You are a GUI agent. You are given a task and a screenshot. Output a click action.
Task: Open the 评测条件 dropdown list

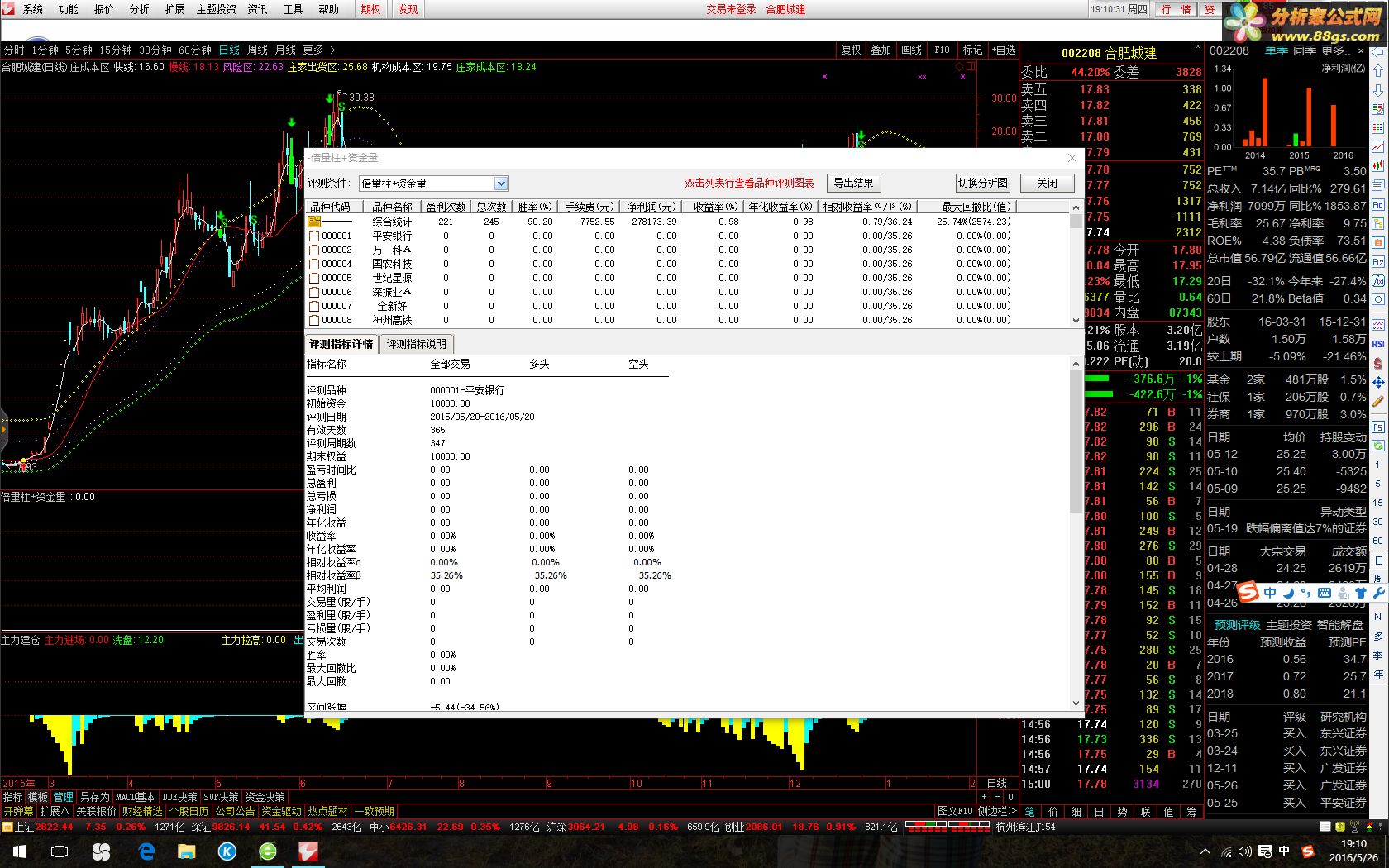coord(501,184)
